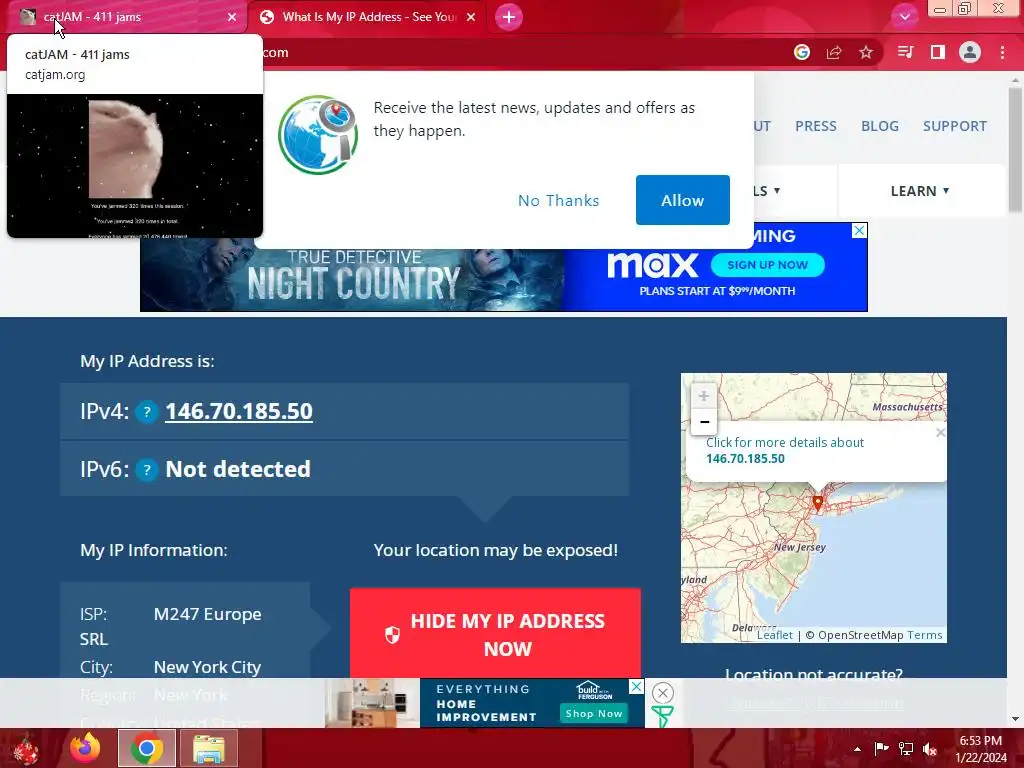This screenshot has height=768, width=1024.
Task: Switch to the What Is My IP Address tab
Action: click(369, 17)
